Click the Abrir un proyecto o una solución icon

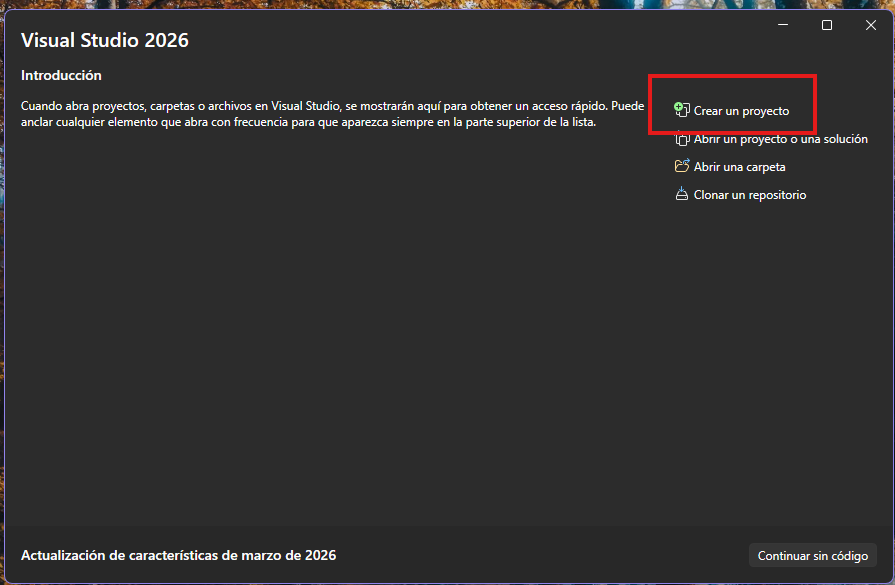[x=682, y=139]
